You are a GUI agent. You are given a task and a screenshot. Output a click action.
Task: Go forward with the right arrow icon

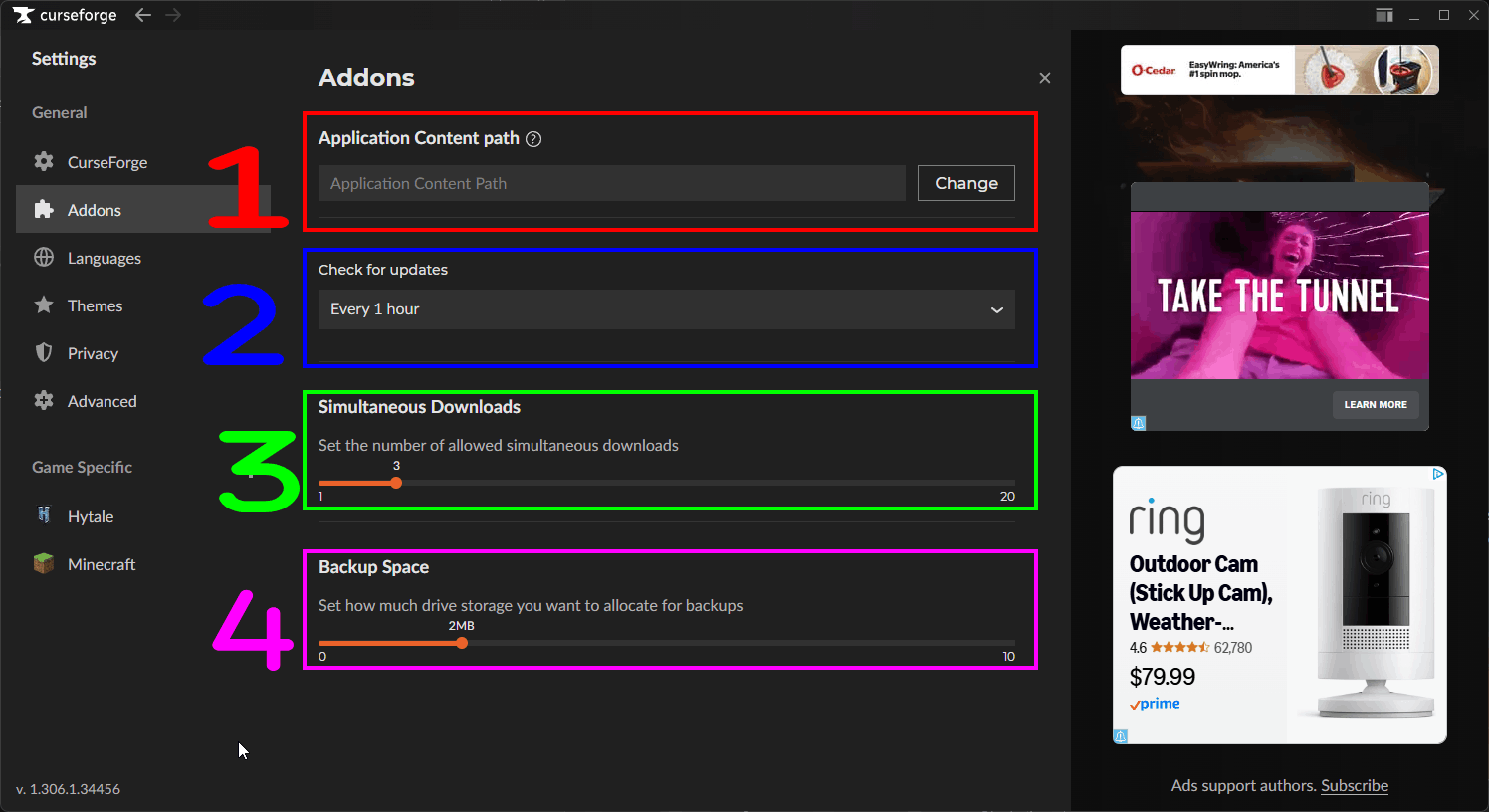click(x=173, y=15)
